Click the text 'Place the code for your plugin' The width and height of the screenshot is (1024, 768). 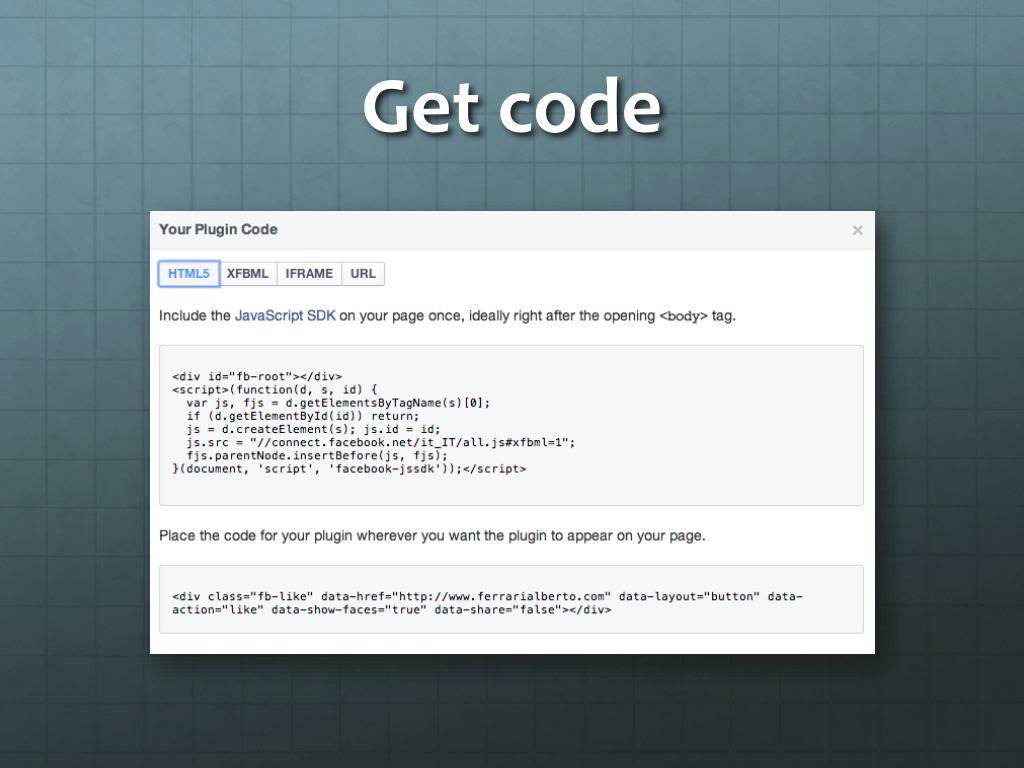point(256,536)
